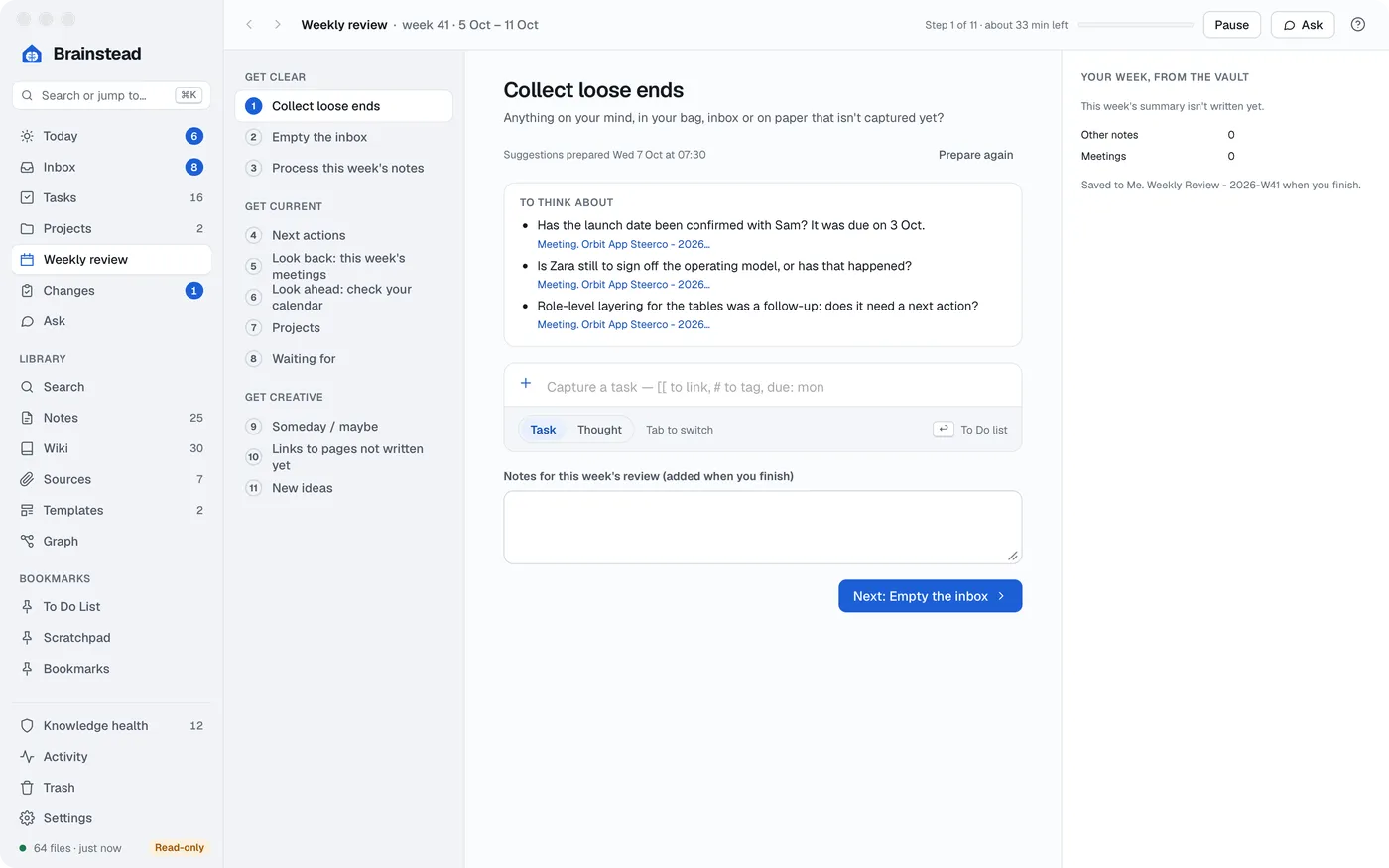Open Sources paperclip icon

(x=27, y=479)
